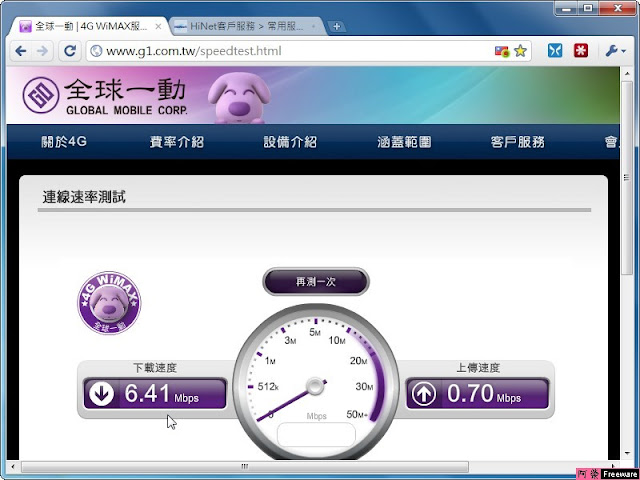The width and height of the screenshot is (640, 480).
Task: Bookmark this page with the star icon
Action: pyautogui.click(x=520, y=51)
